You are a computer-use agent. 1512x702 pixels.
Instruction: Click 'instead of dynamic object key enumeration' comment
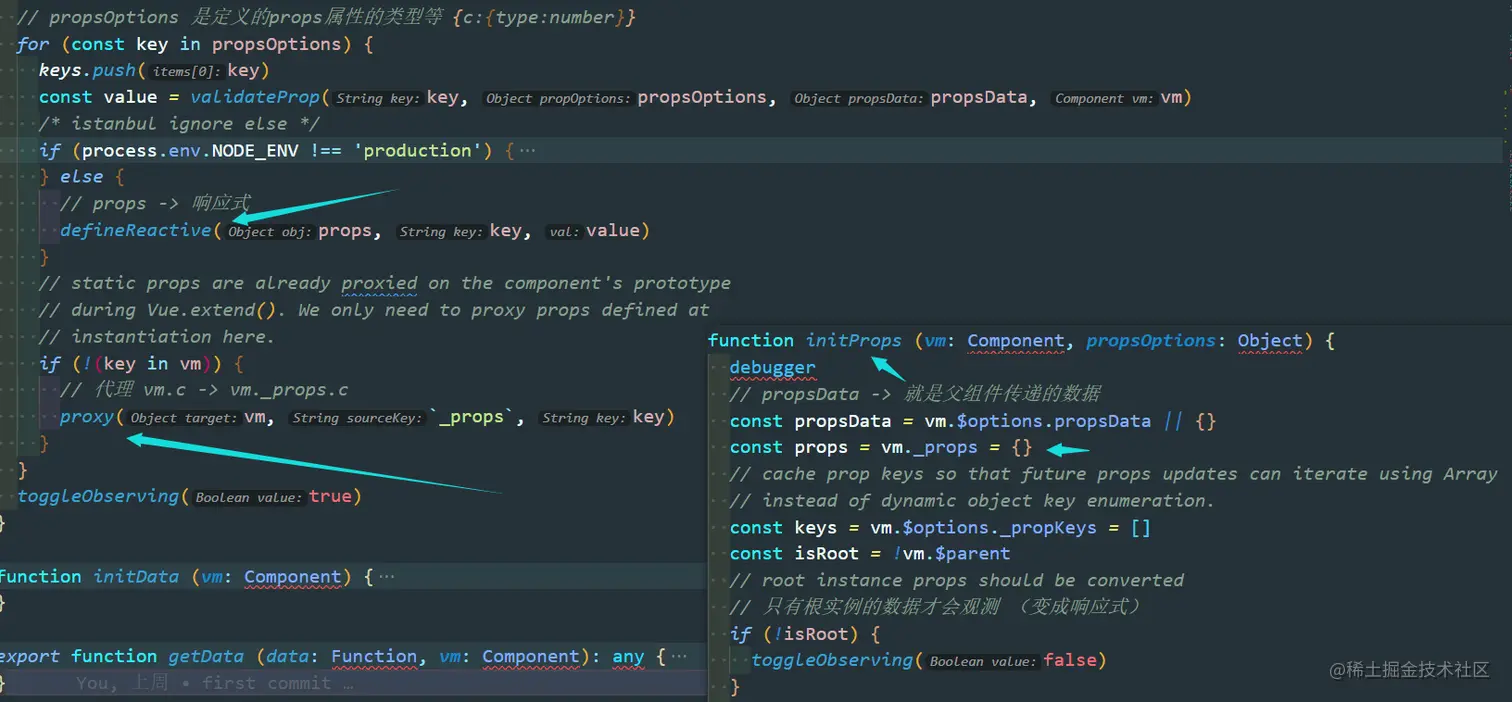(x=972, y=501)
